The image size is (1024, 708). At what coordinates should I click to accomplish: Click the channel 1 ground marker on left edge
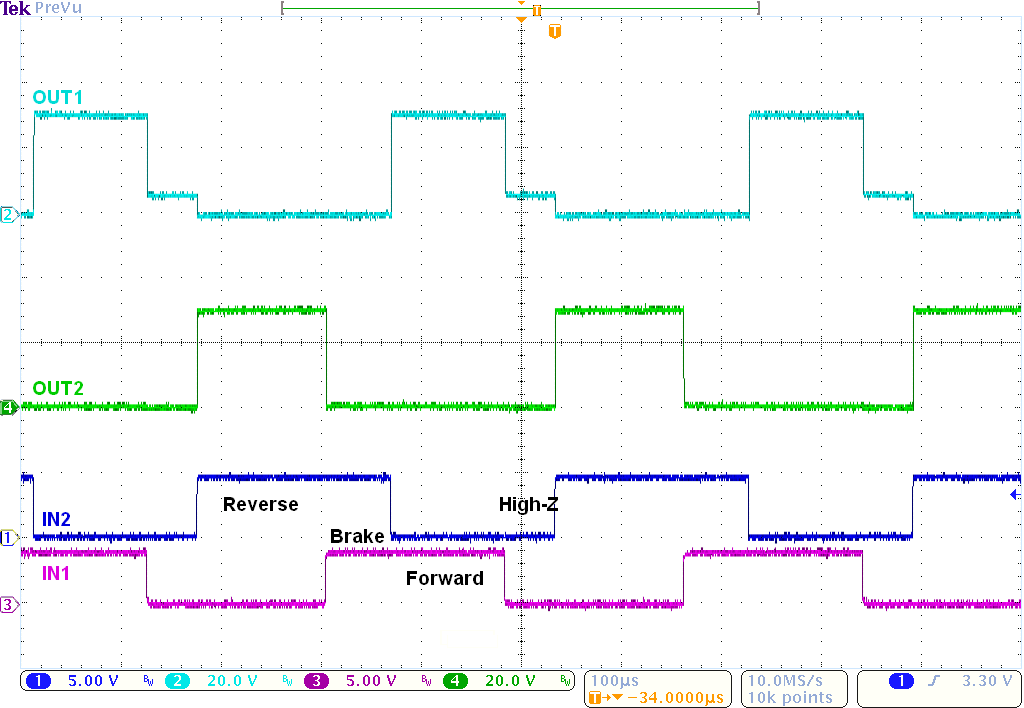click(x=8, y=538)
